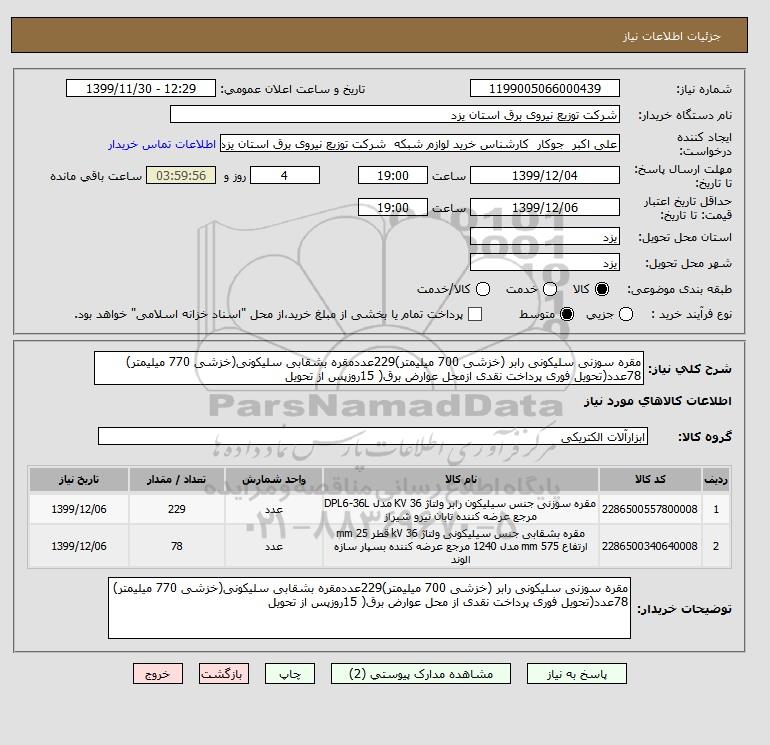Click the need date cell in row 2
This screenshot has height=745, width=770.
point(79,546)
